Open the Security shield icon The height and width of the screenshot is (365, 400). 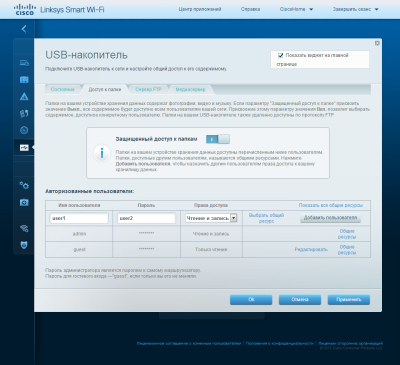point(24,245)
